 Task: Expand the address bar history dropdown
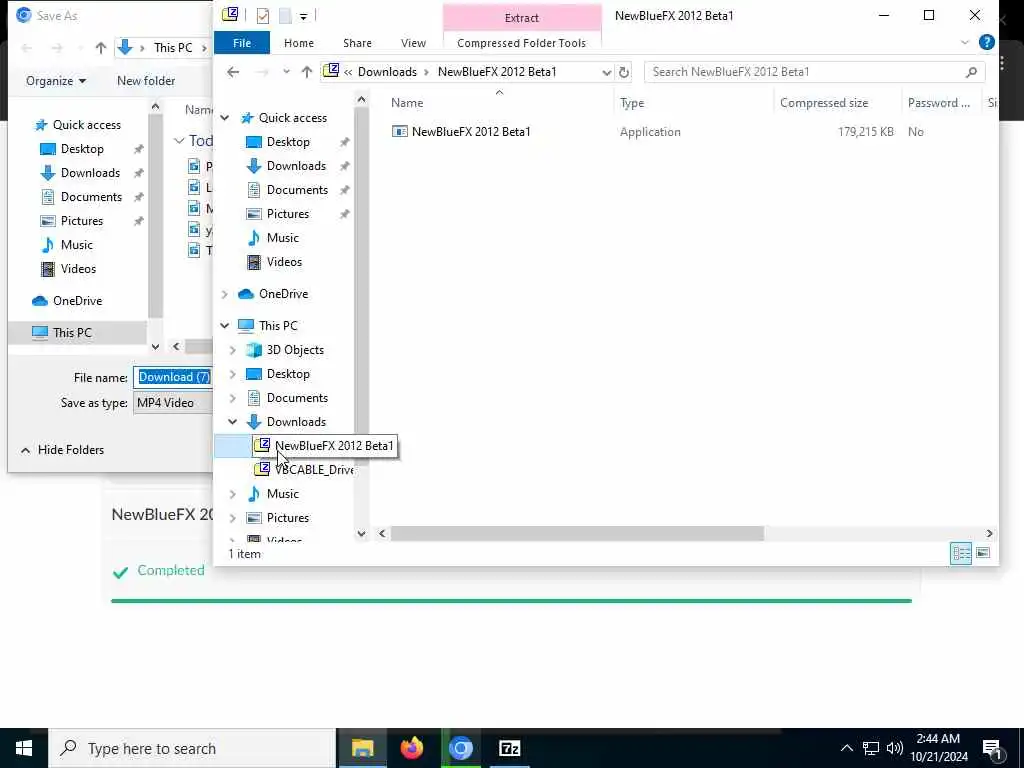(606, 72)
